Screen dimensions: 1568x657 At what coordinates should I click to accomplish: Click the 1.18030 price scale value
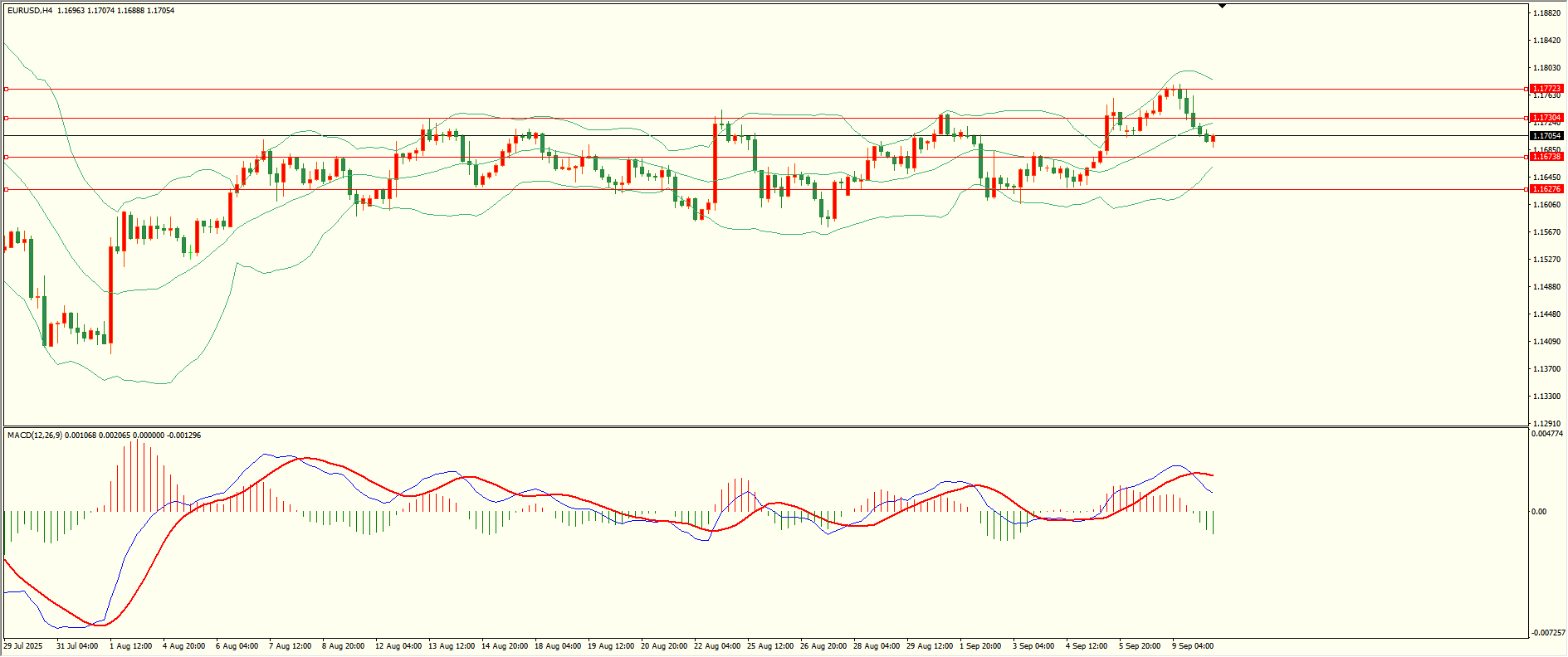(x=1546, y=68)
